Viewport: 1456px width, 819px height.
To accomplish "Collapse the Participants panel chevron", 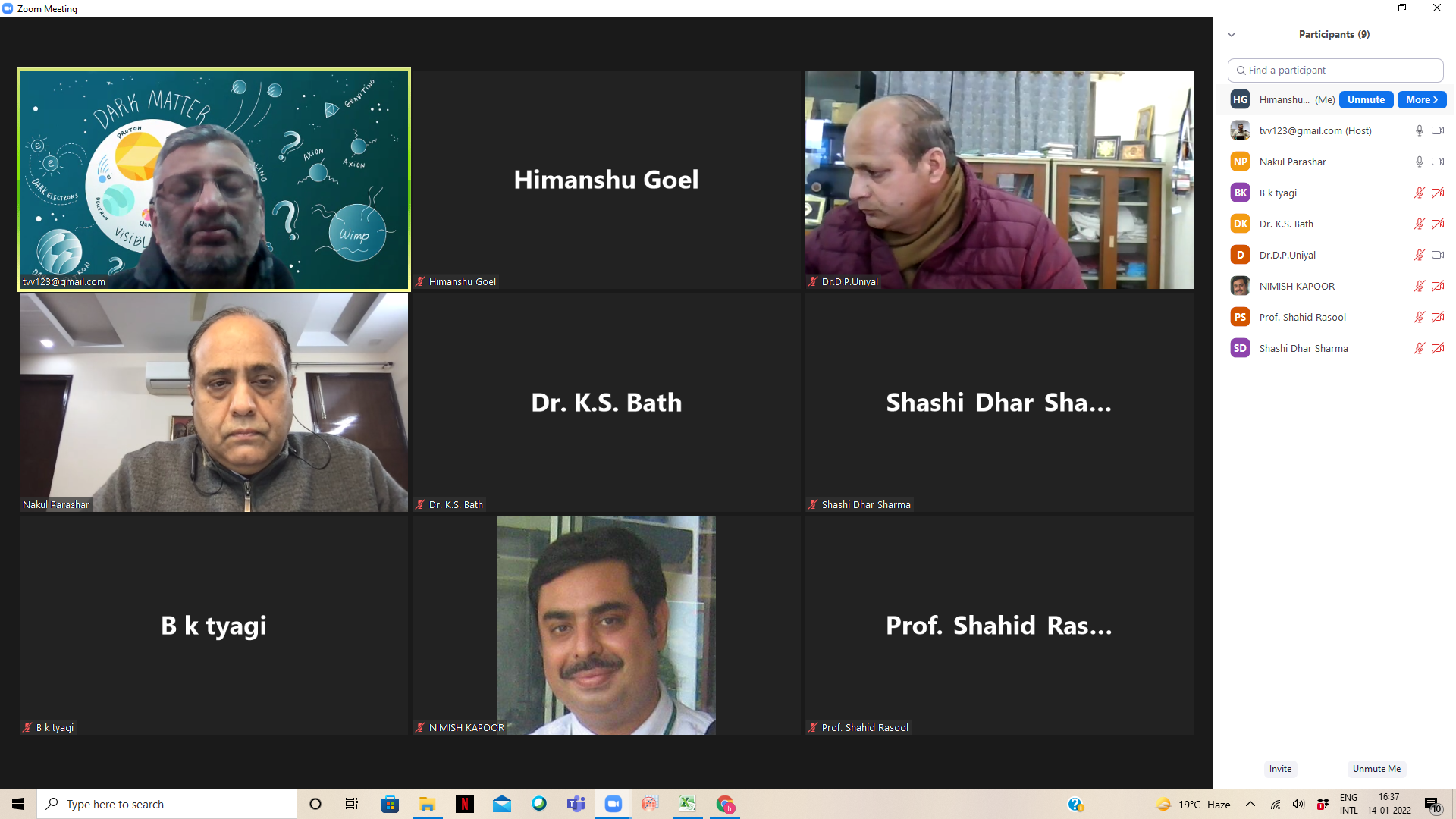I will (x=1232, y=35).
